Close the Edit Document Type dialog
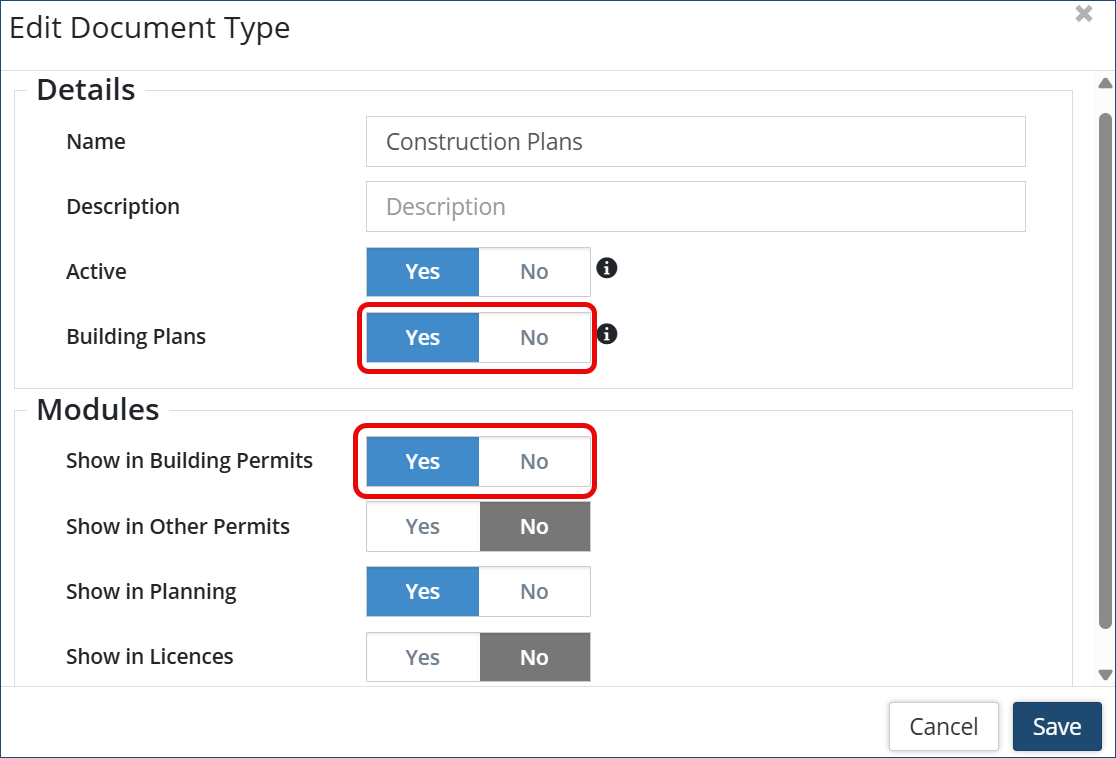 click(1084, 14)
